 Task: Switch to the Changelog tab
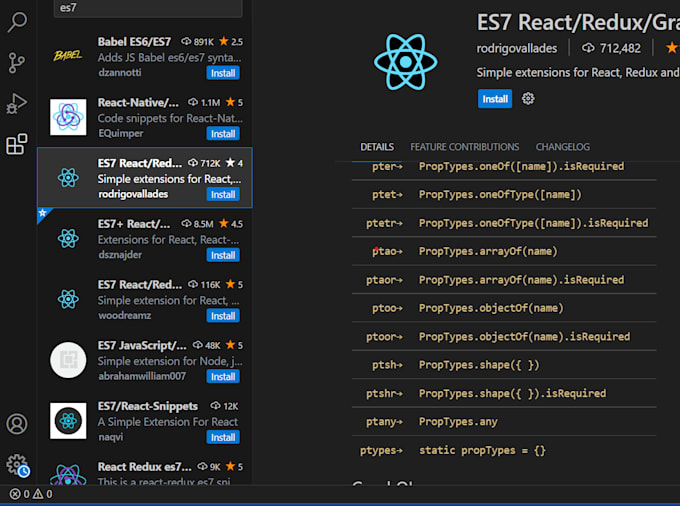pos(562,147)
